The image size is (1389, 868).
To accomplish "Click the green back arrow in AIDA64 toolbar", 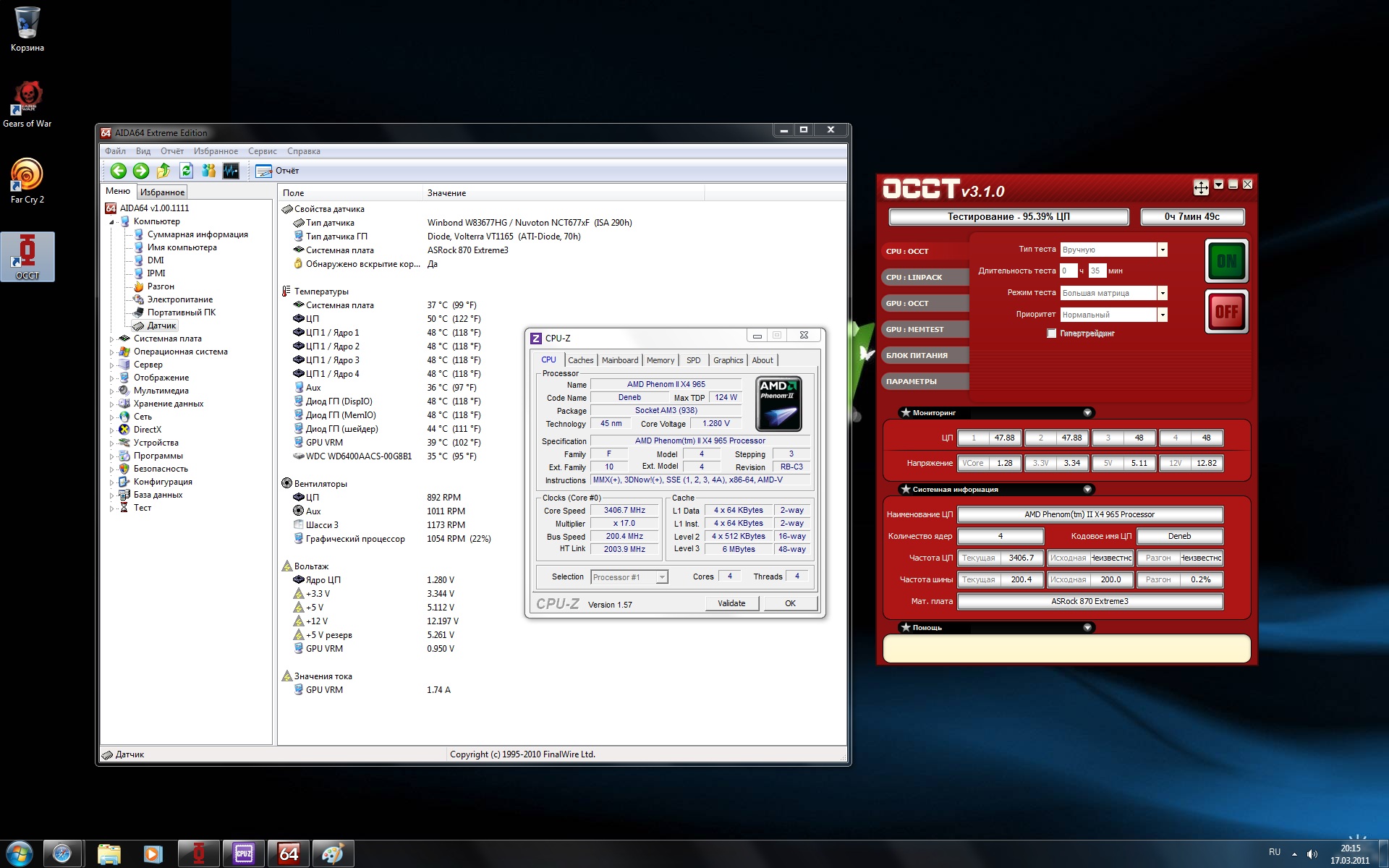I will click(119, 171).
